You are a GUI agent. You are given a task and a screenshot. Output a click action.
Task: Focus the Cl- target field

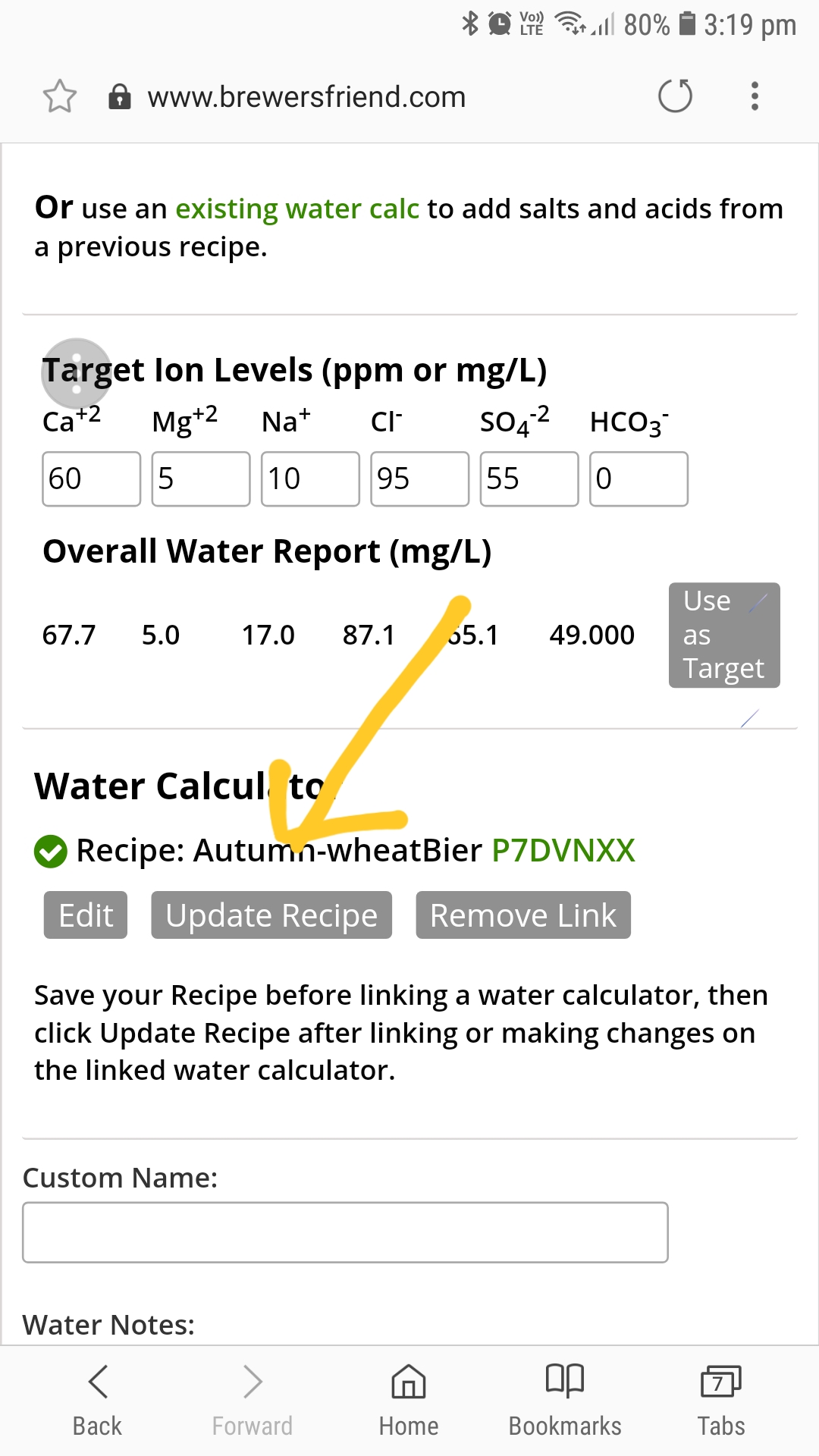419,479
